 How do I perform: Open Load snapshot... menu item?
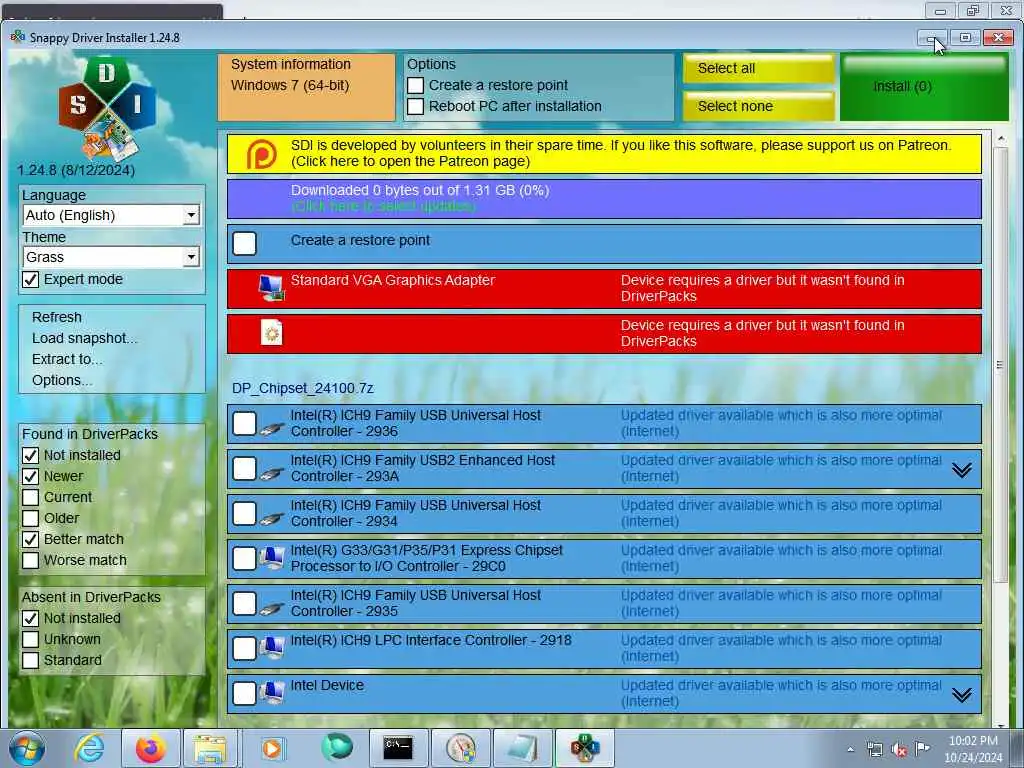85,338
